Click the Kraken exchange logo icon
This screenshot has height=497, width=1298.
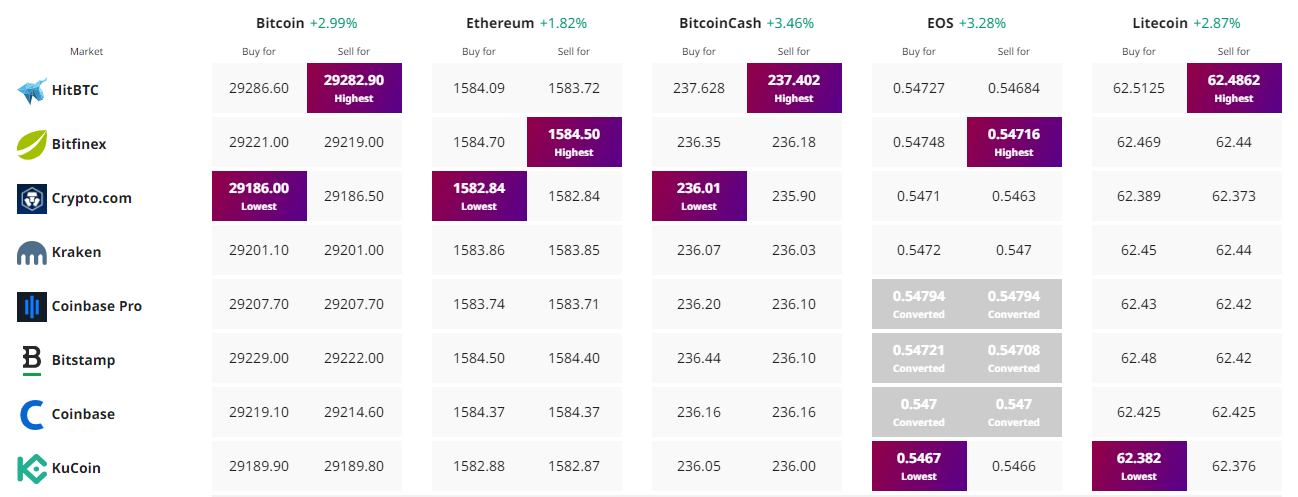coord(32,253)
